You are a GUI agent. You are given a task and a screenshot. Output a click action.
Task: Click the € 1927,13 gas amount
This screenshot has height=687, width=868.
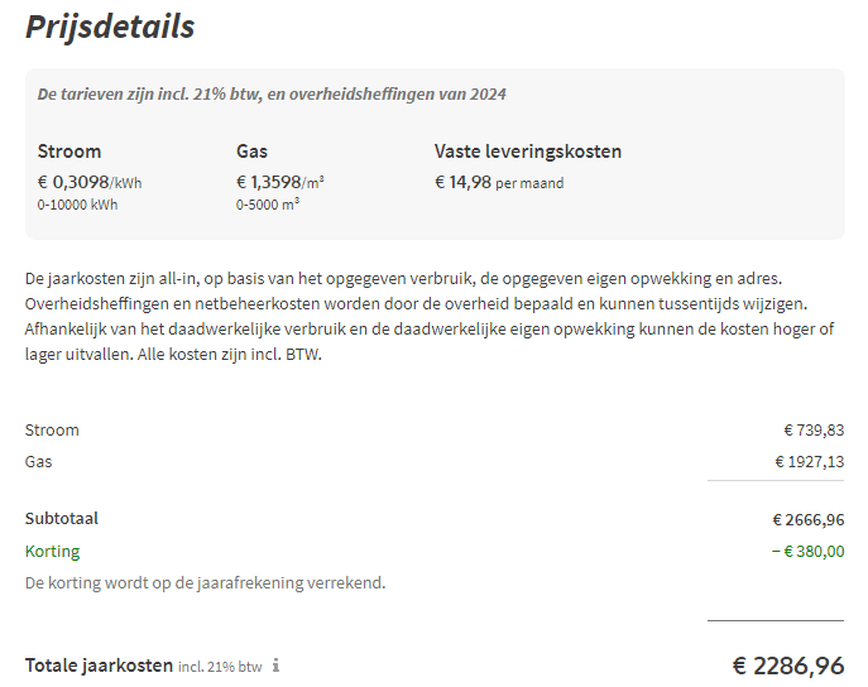coord(809,462)
